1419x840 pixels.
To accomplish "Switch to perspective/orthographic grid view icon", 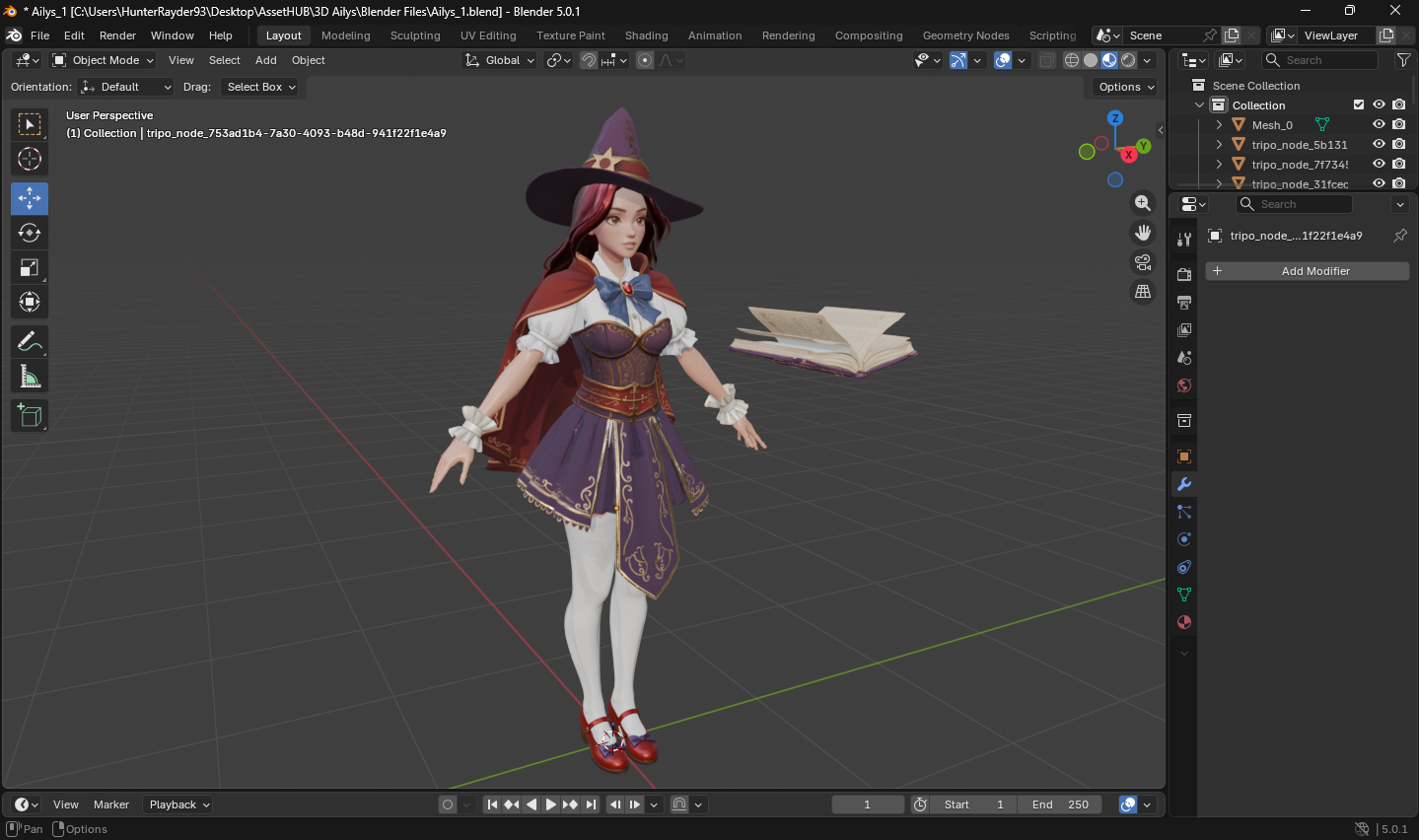I will coord(1143,292).
